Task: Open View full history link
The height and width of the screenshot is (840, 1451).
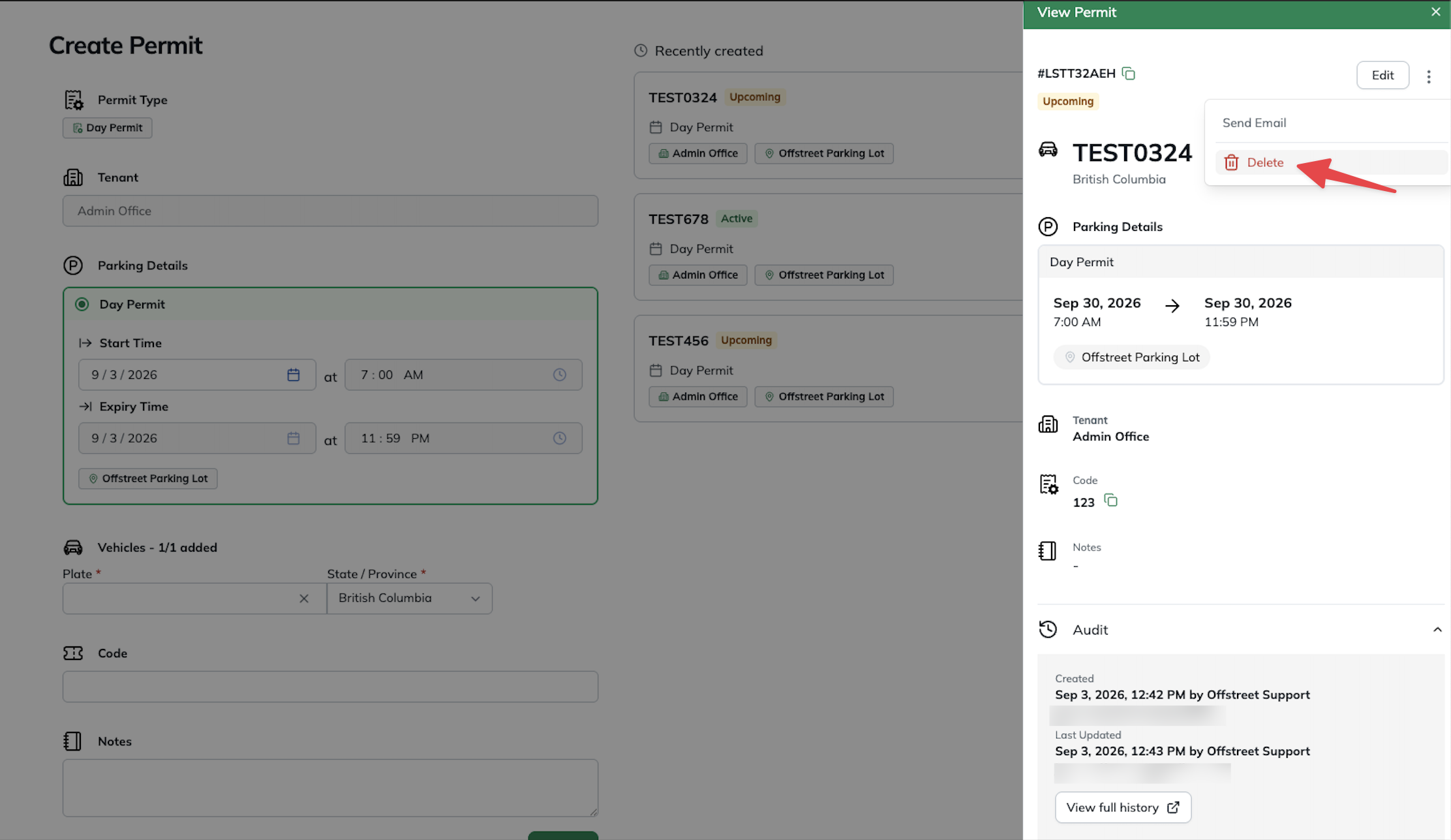Action: click(1123, 807)
